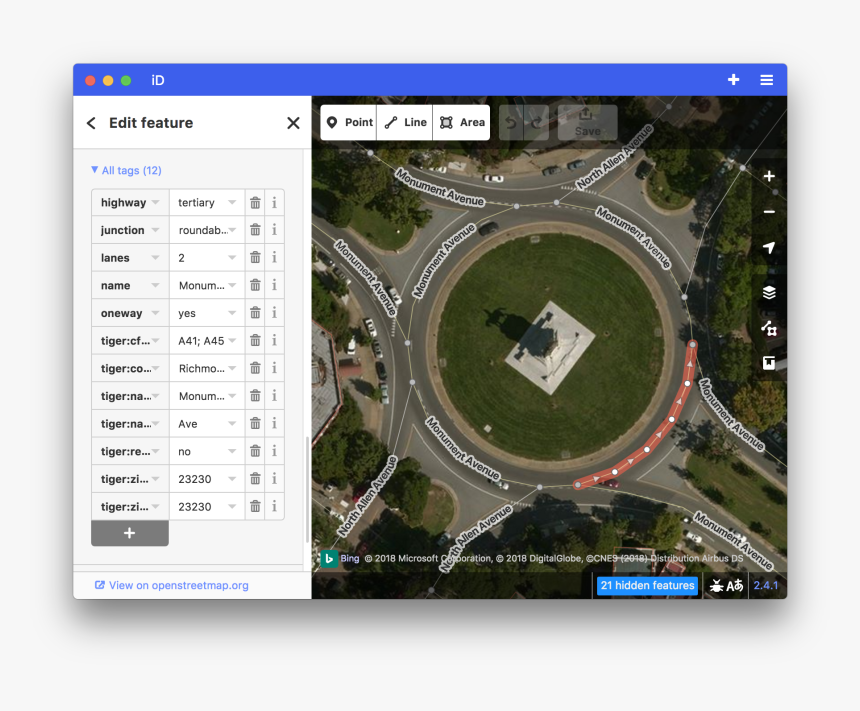The width and height of the screenshot is (860, 711).
Task: Open the hamburger menu in title bar
Action: coord(766,80)
